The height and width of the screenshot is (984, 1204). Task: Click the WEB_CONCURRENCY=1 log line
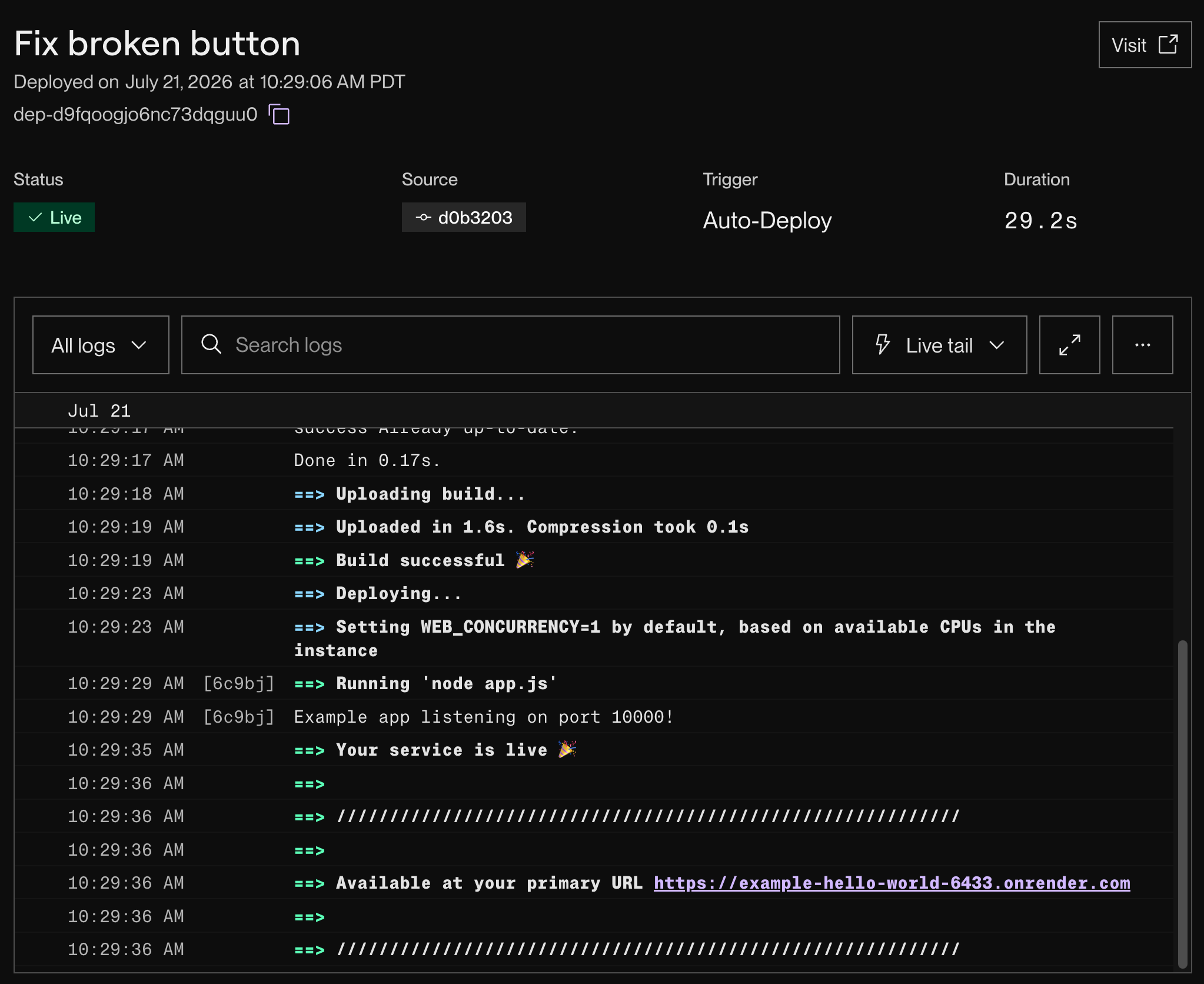pyautogui.click(x=594, y=638)
